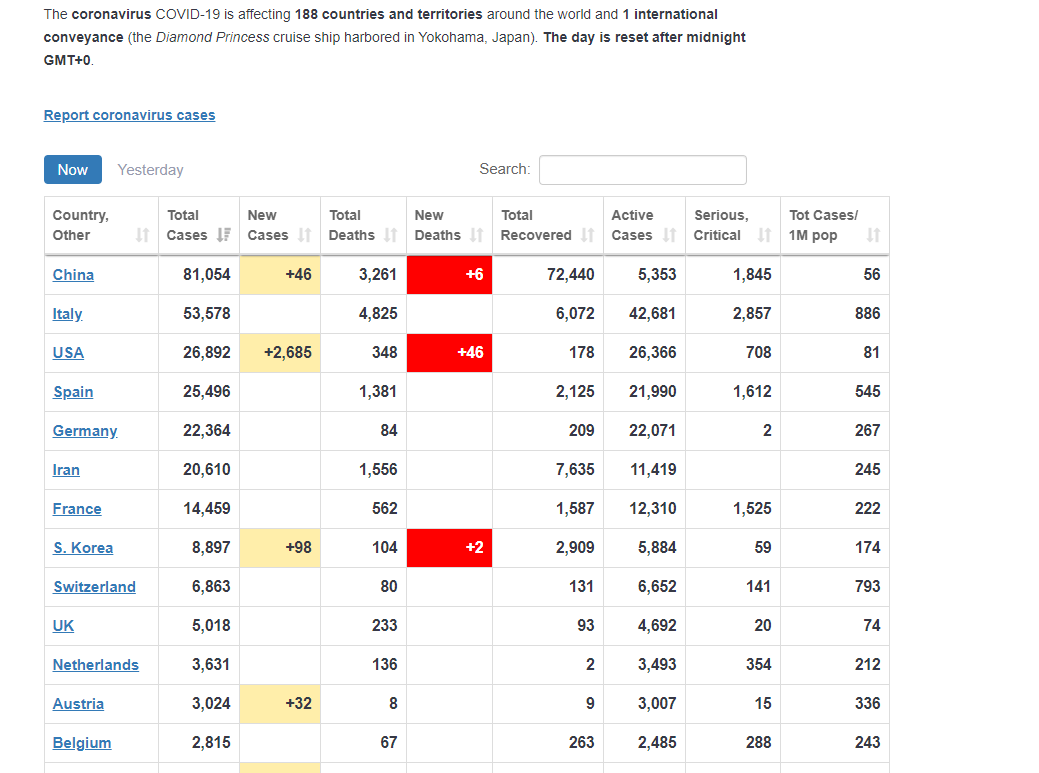Viewport: 1039px width, 773px height.
Task: Open the Netherlands country link
Action: pos(95,666)
